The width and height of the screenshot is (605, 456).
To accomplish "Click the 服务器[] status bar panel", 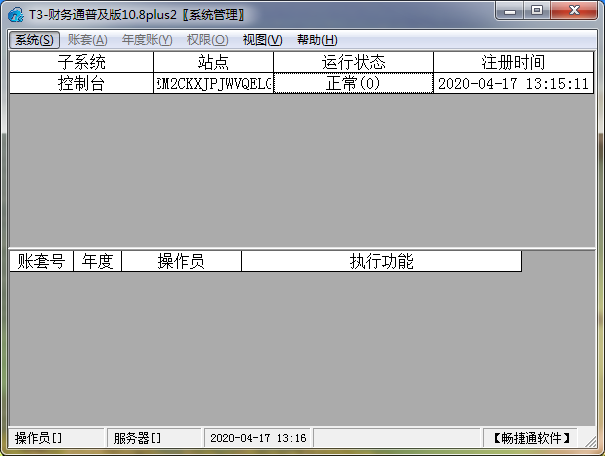I will (x=154, y=438).
